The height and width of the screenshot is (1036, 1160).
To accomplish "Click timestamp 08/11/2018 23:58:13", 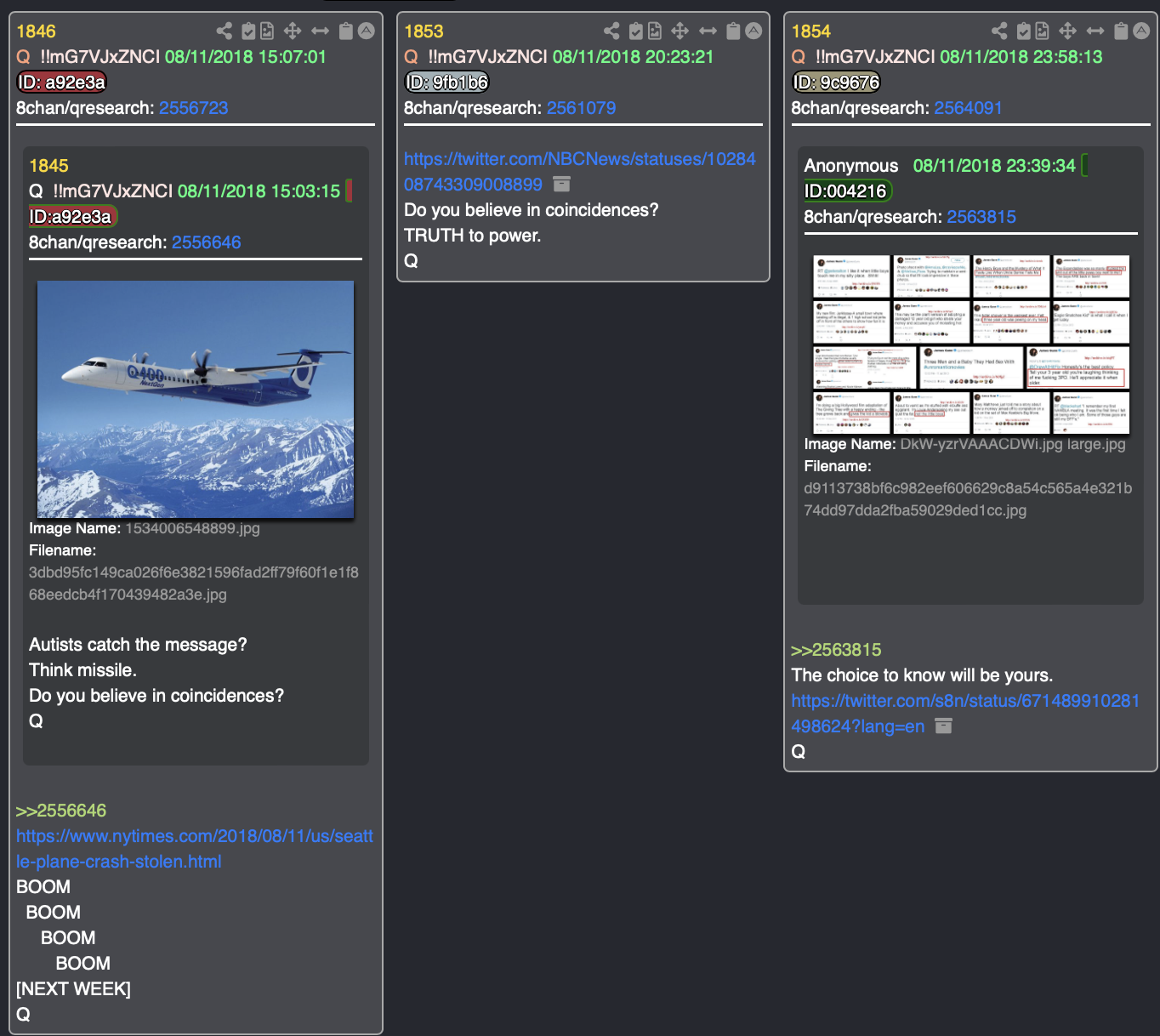I will pyautogui.click(x=1021, y=57).
